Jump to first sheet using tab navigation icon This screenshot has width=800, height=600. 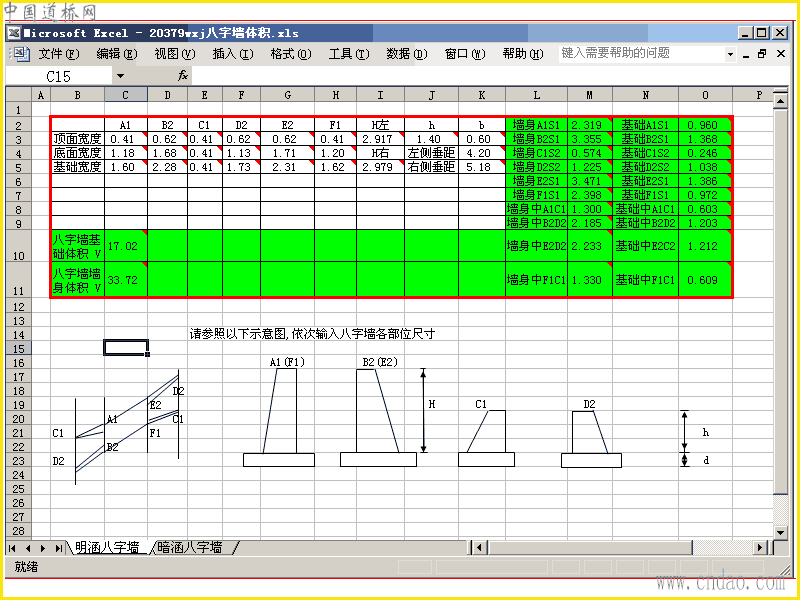point(12,548)
